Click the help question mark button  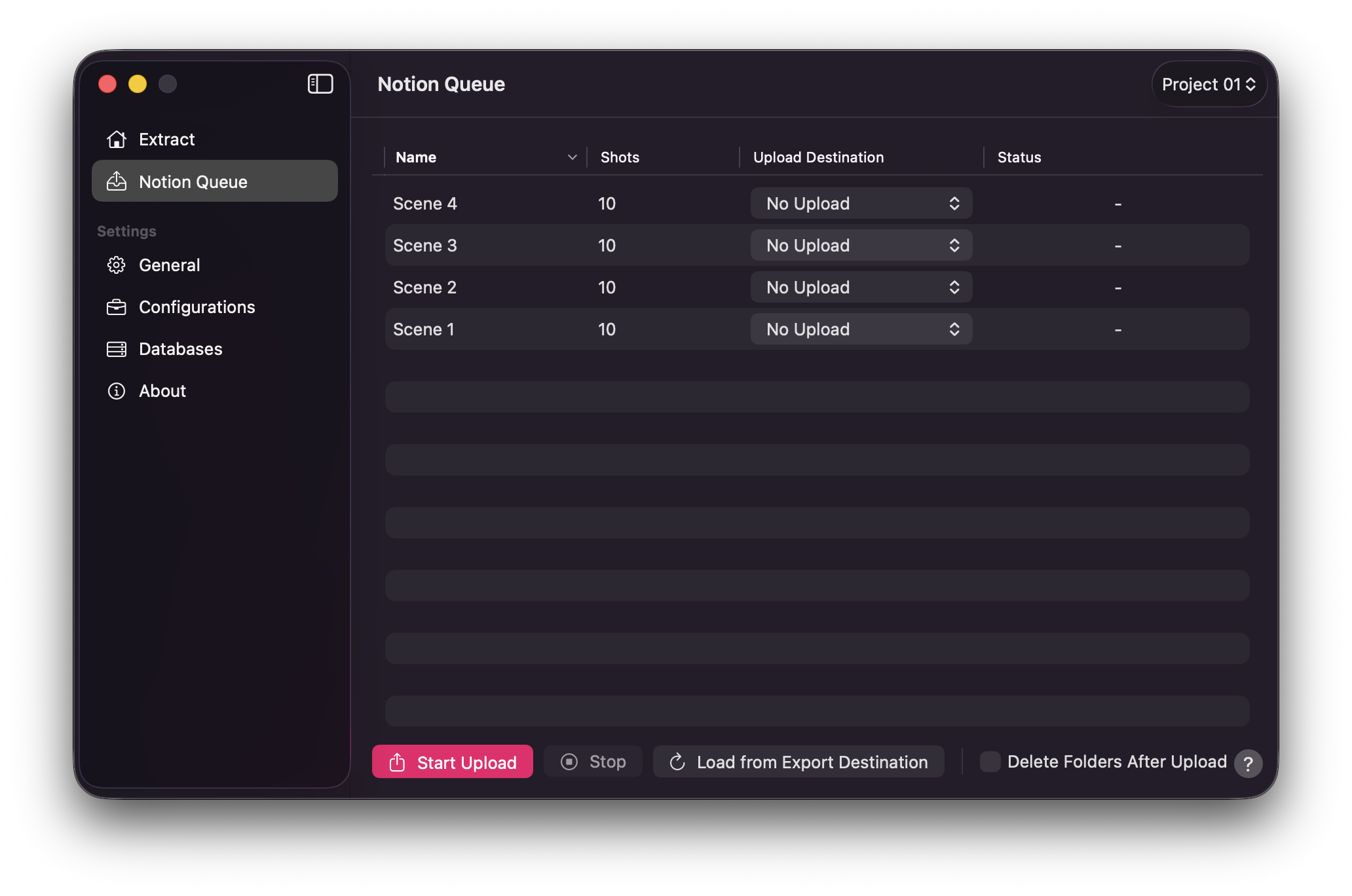point(1248,763)
